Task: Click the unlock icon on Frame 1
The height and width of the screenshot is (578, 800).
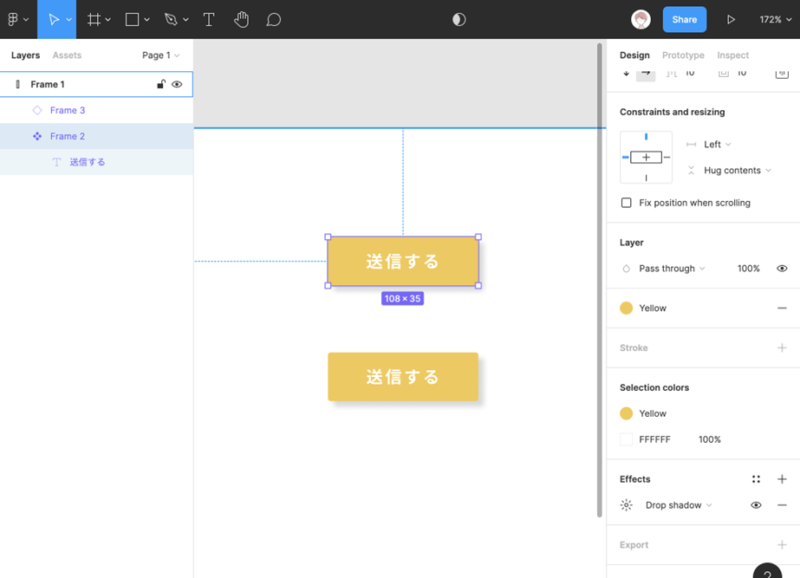Action: click(161, 85)
